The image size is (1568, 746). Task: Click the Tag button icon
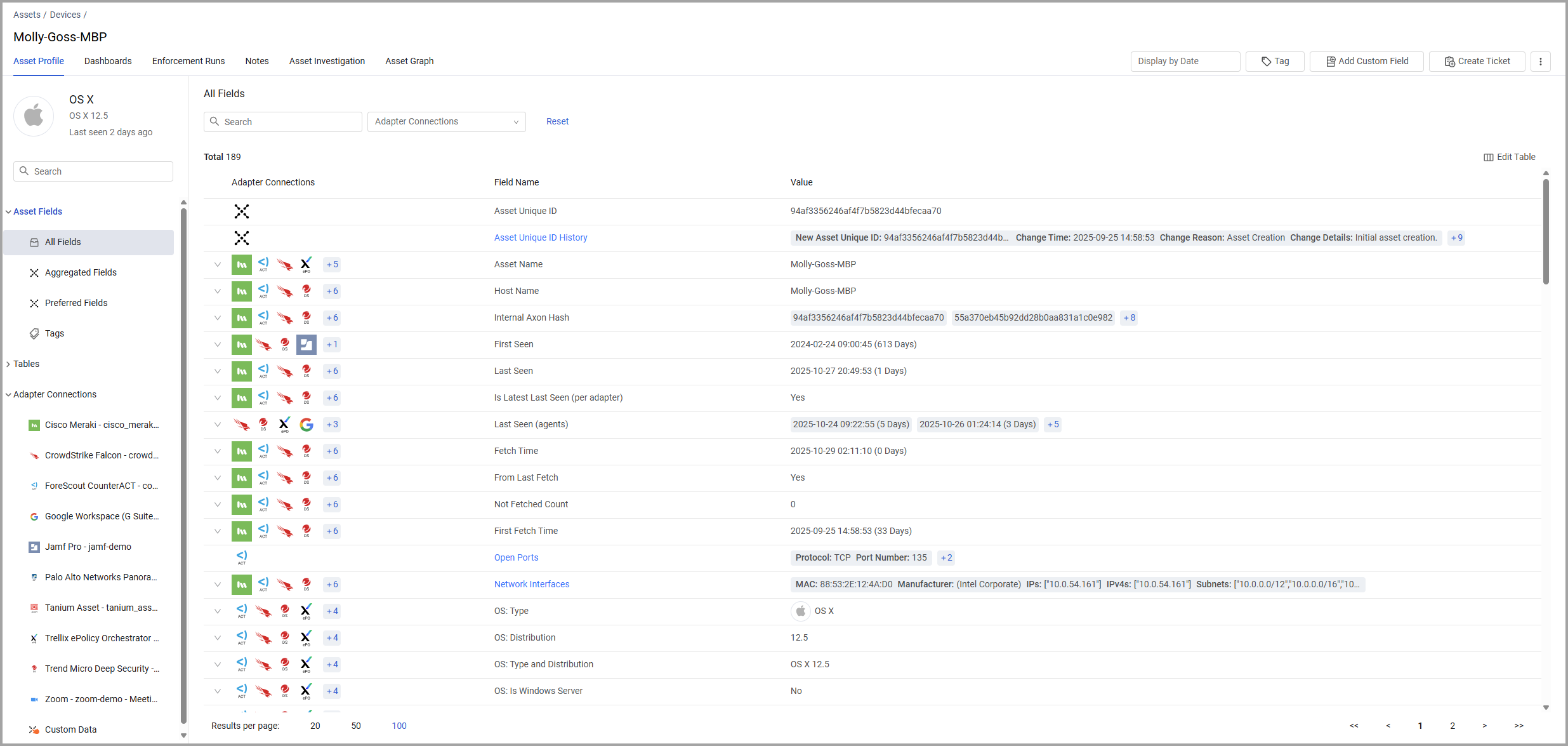tap(1266, 62)
